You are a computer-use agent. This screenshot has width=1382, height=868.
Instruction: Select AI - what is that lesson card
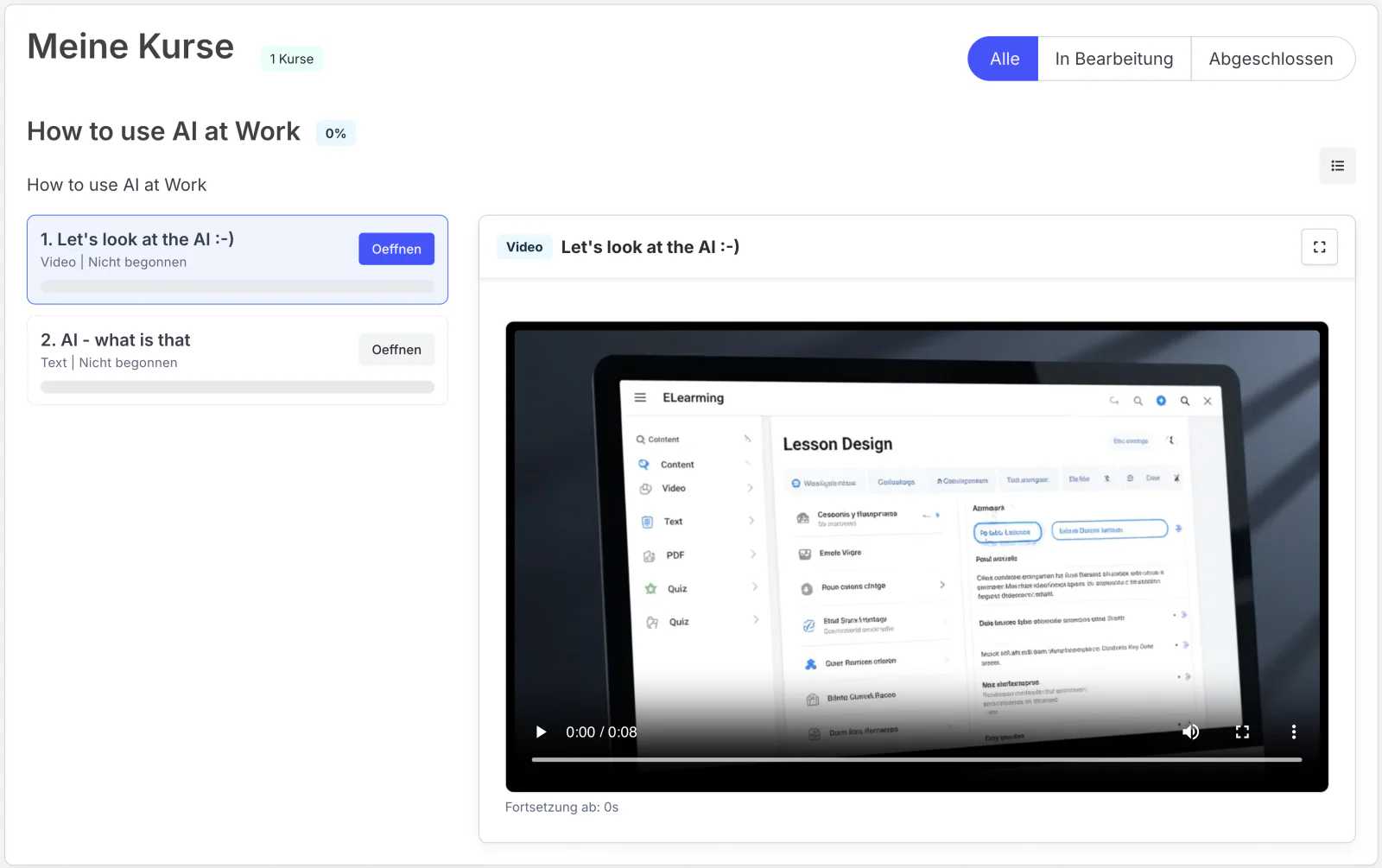tap(238, 360)
